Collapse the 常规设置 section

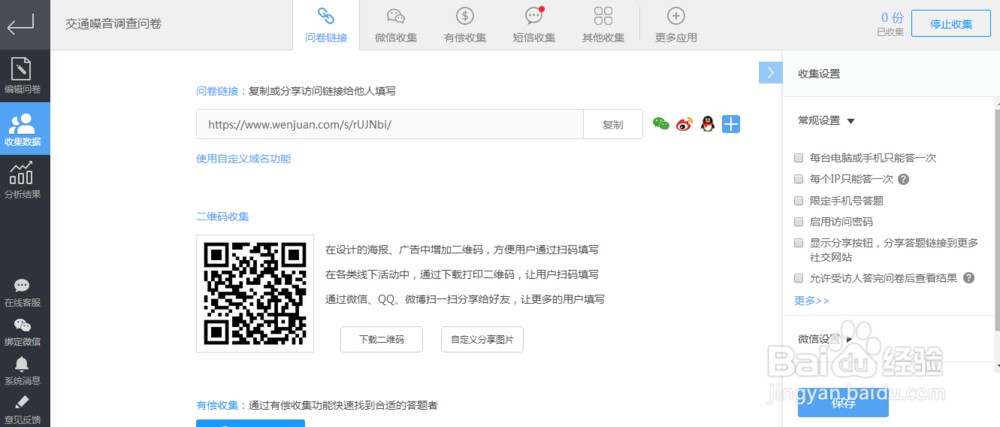click(x=826, y=120)
